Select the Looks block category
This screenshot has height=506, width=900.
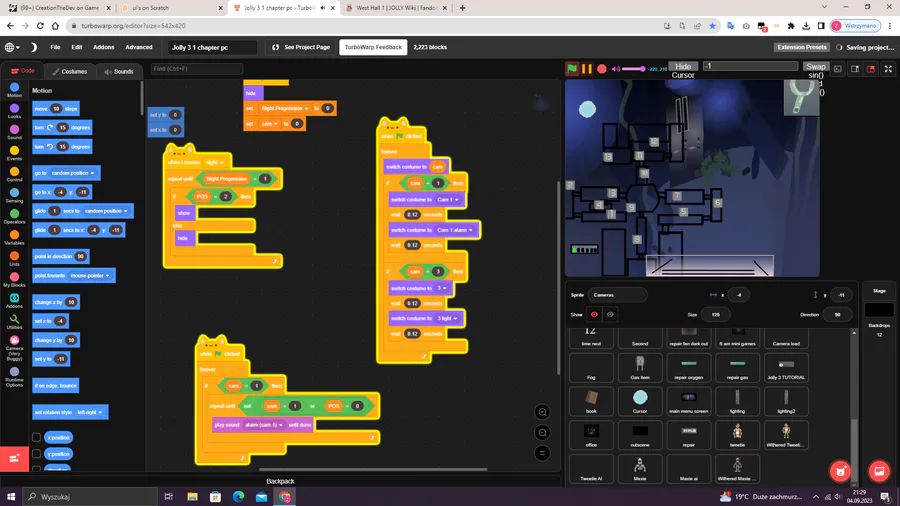click(x=14, y=111)
